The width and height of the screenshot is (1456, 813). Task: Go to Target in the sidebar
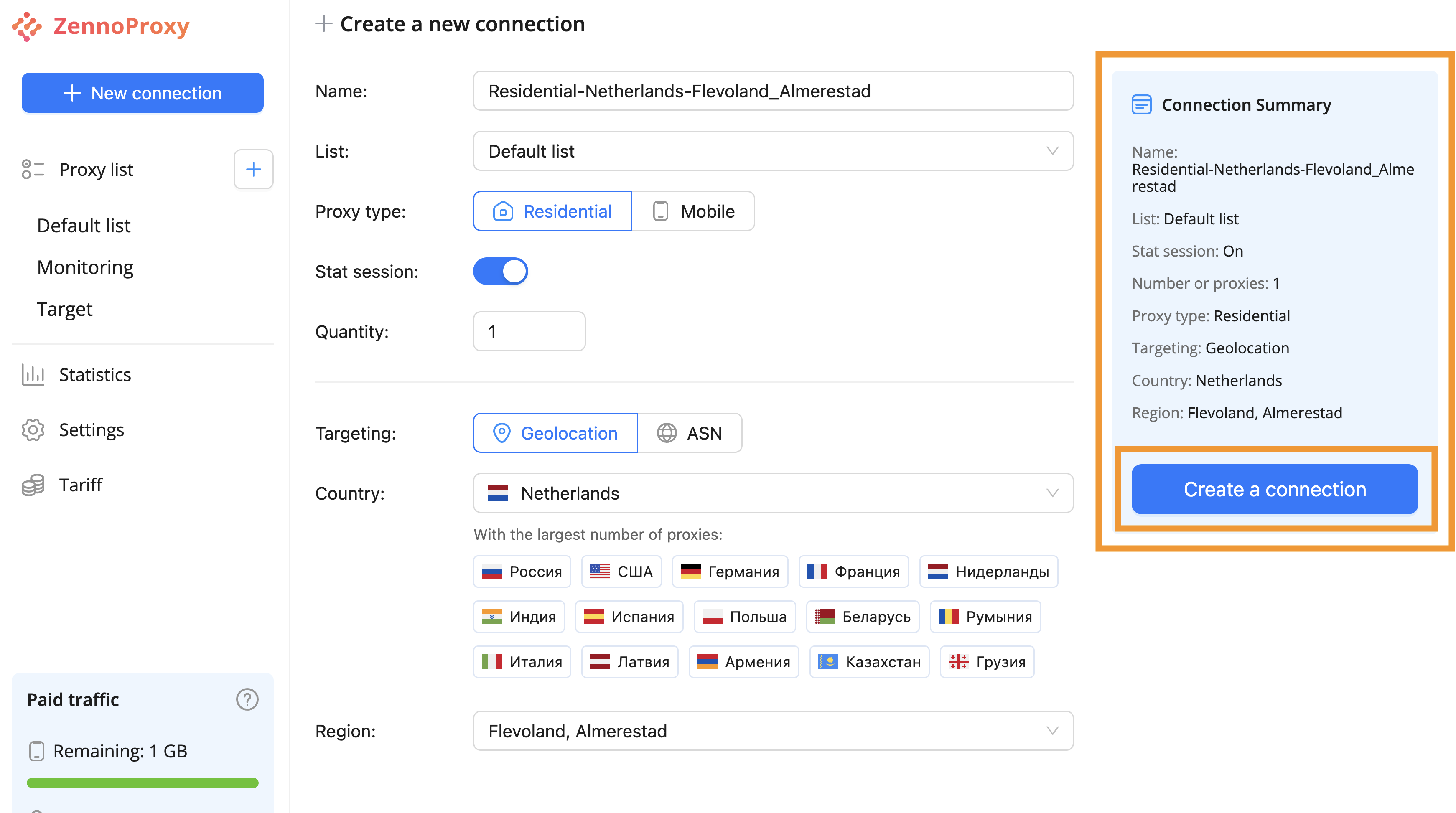[x=64, y=309]
